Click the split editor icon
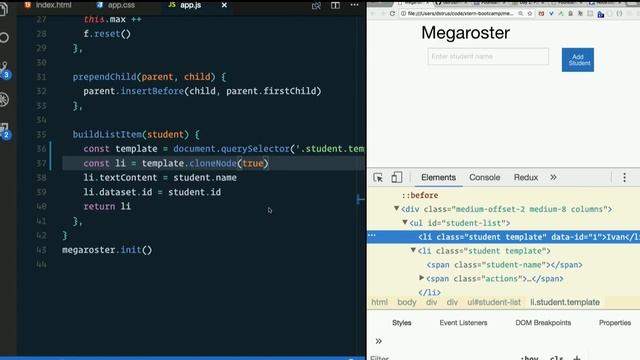Screen dimensions: 640x360 [335, 5]
